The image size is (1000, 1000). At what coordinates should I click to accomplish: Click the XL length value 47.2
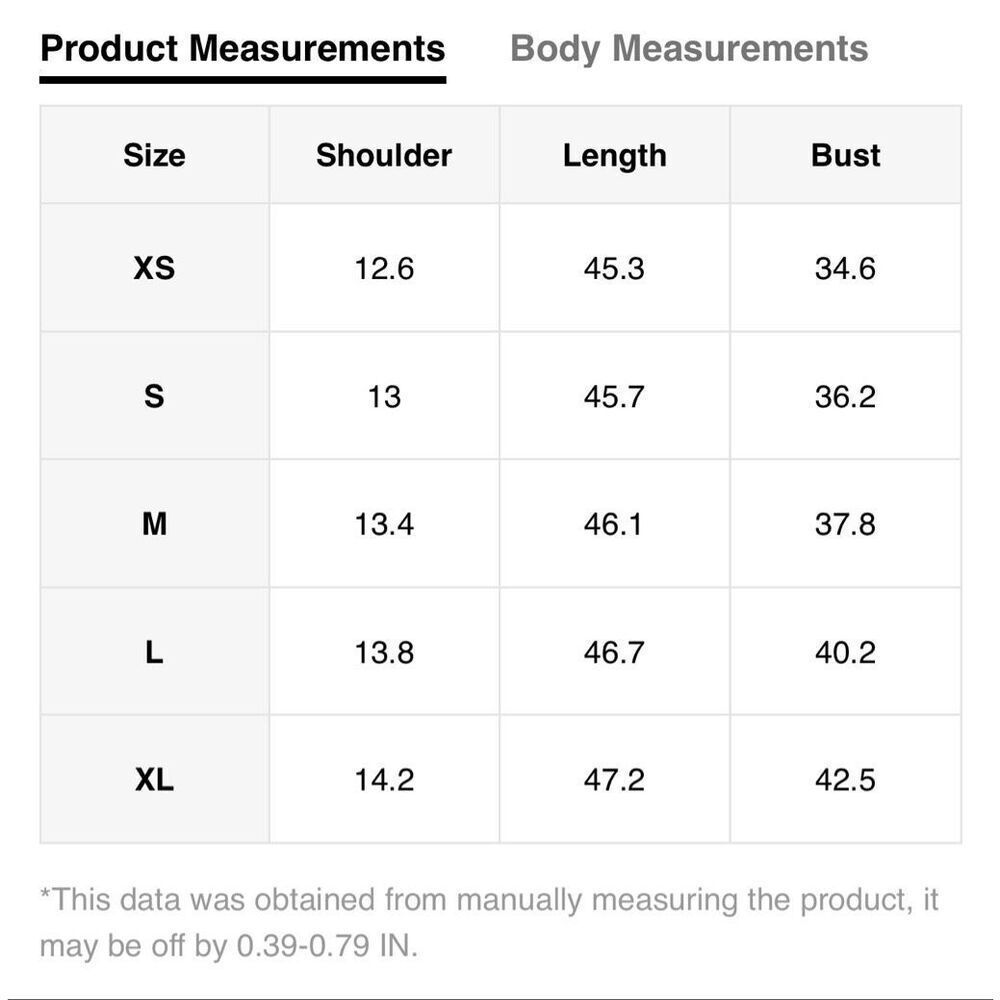(x=614, y=779)
